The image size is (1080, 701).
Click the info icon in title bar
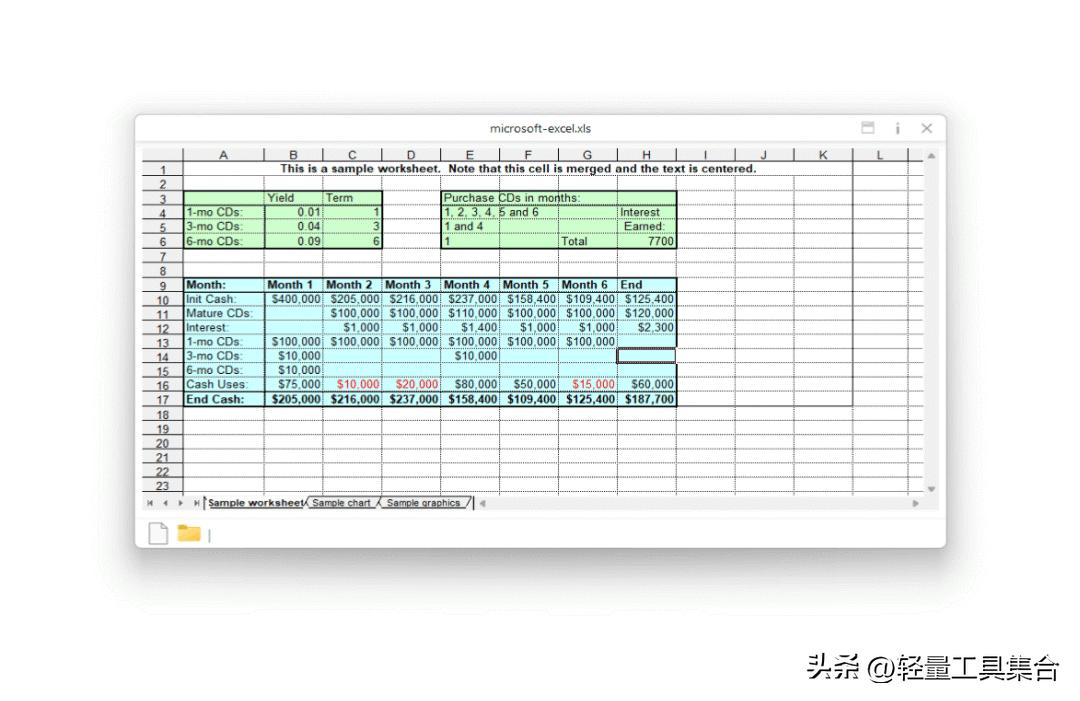point(897,128)
